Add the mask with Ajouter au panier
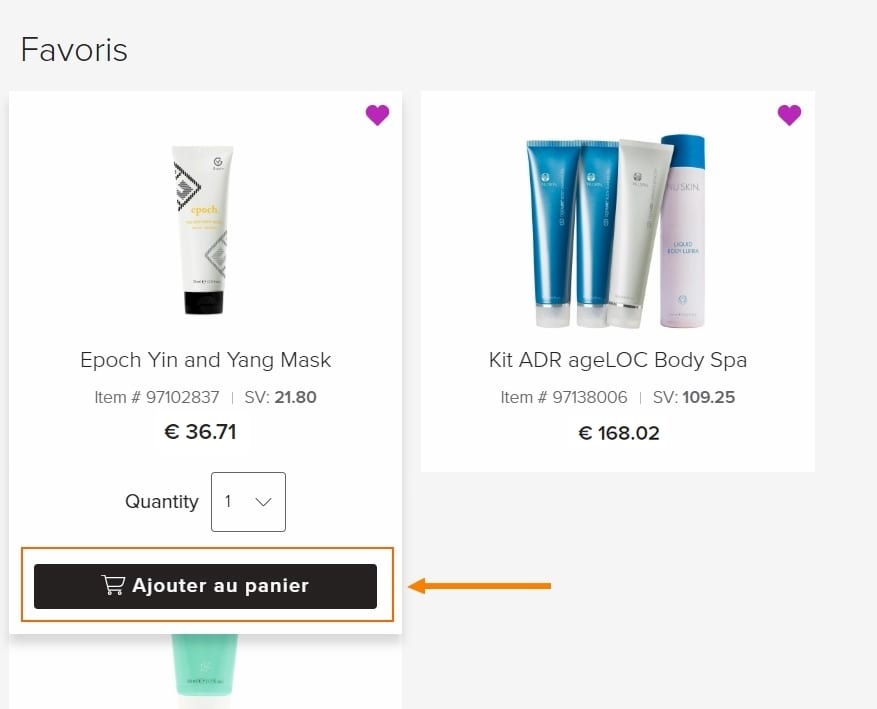 [x=205, y=586]
